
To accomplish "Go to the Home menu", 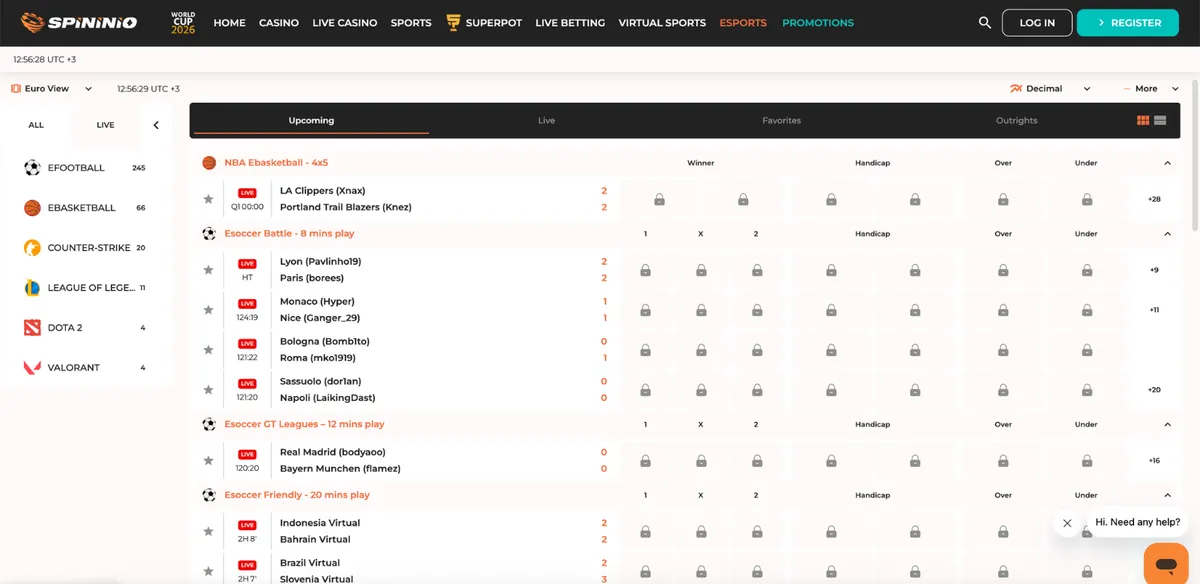I will coord(229,22).
